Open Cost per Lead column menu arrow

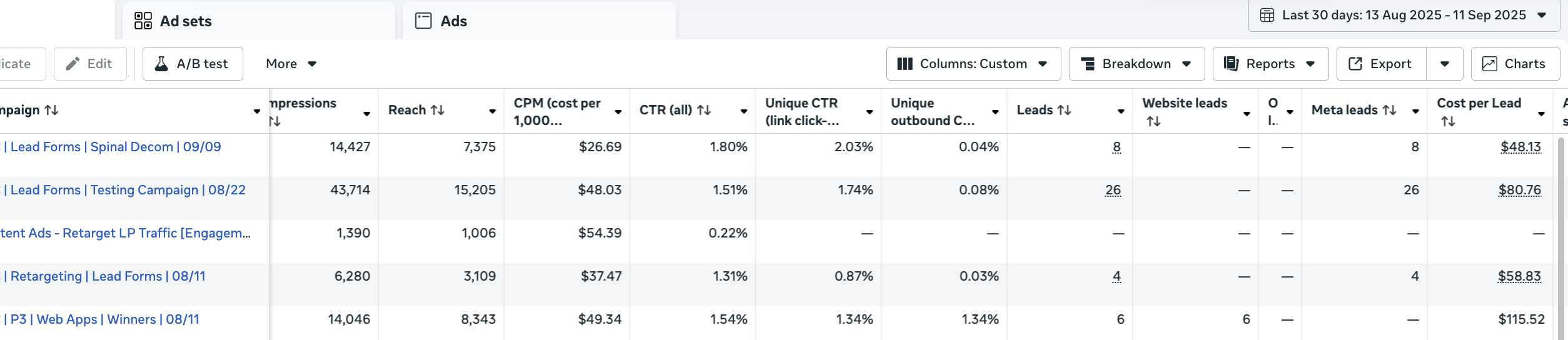pos(1541,113)
